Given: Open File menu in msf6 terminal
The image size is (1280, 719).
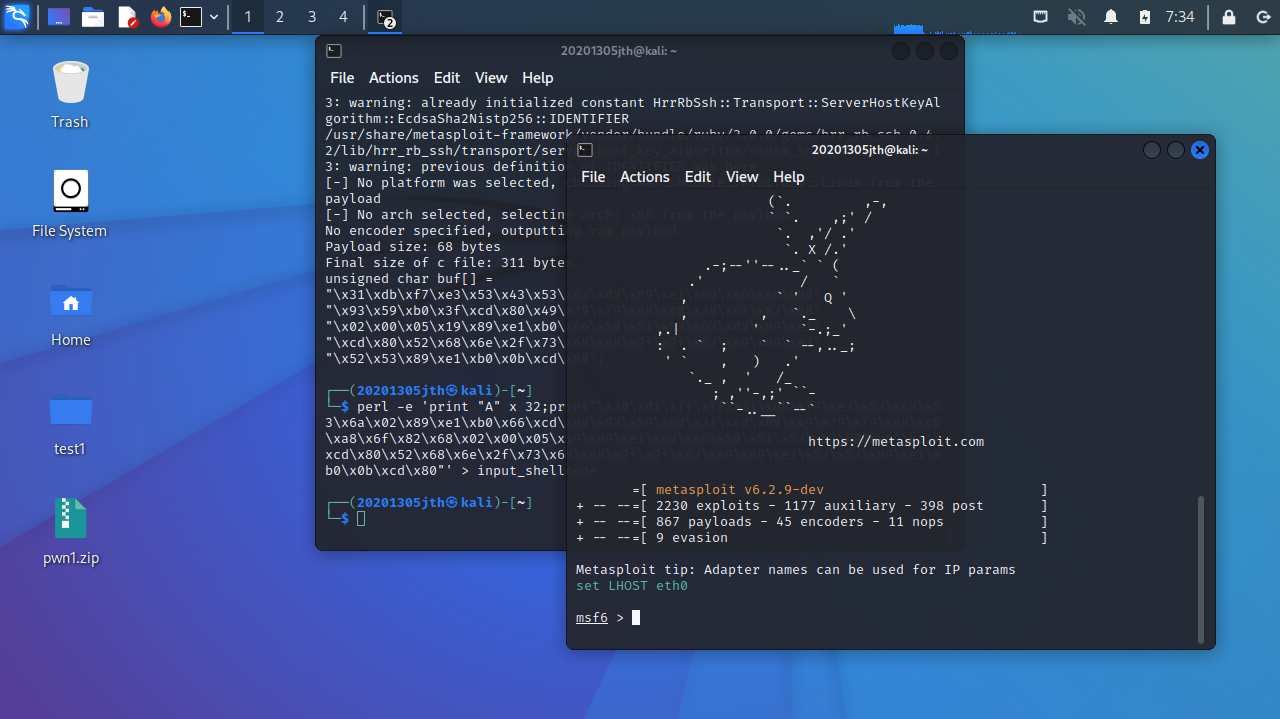Looking at the screenshot, I should point(593,177).
